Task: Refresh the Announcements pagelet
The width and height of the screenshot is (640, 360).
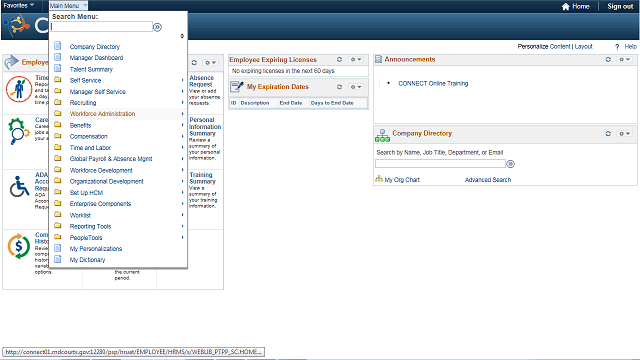Action: [608, 60]
